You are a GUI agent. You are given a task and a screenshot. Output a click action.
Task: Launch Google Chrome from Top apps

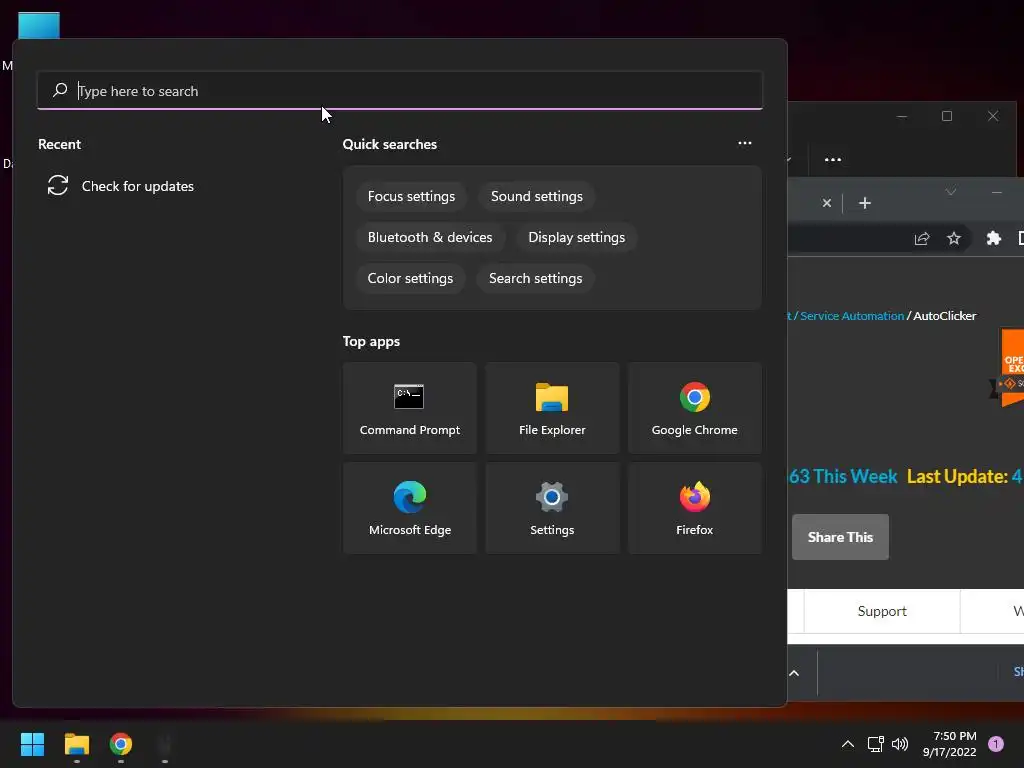pyautogui.click(x=694, y=408)
